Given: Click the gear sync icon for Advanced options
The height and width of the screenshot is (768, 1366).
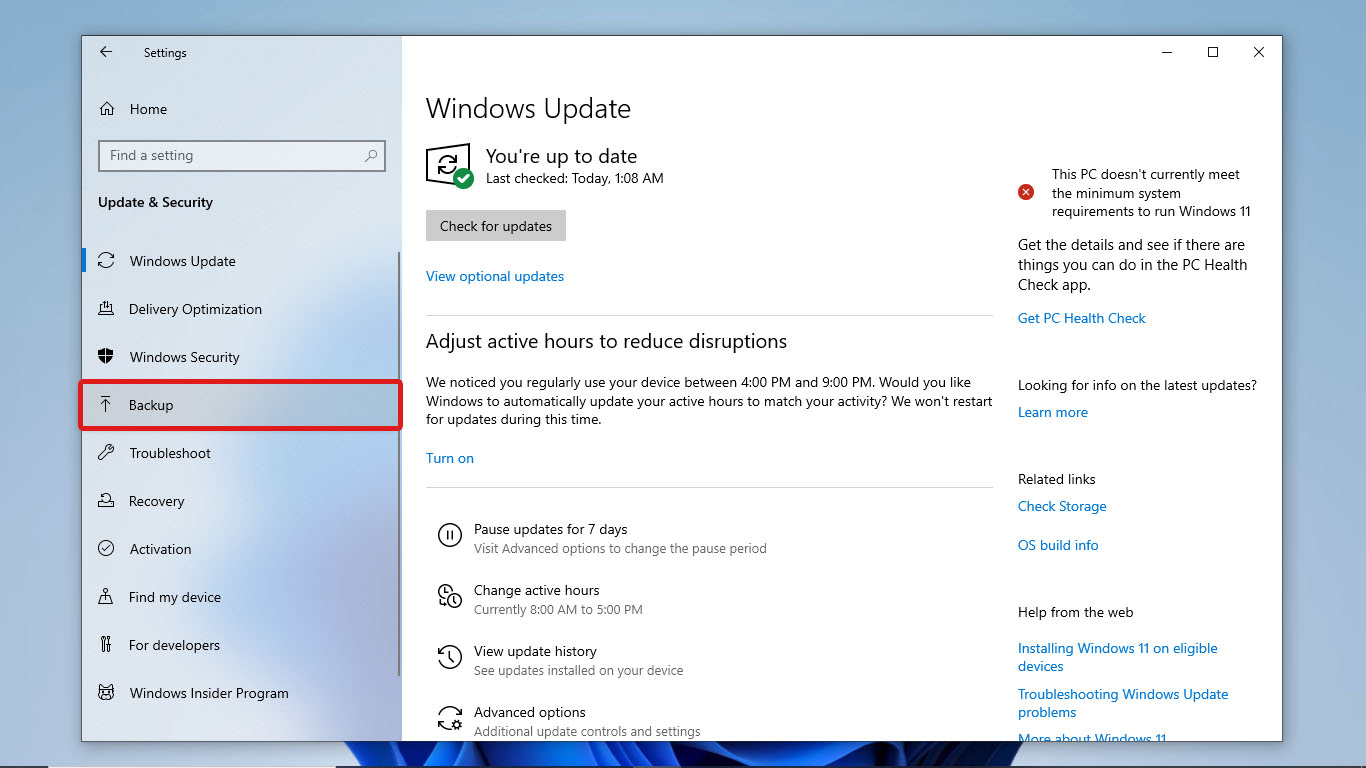Looking at the screenshot, I should (450, 719).
